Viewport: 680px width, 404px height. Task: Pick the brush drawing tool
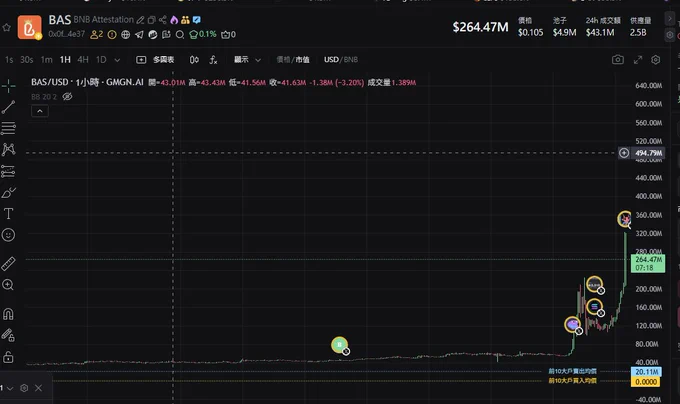coord(9,192)
